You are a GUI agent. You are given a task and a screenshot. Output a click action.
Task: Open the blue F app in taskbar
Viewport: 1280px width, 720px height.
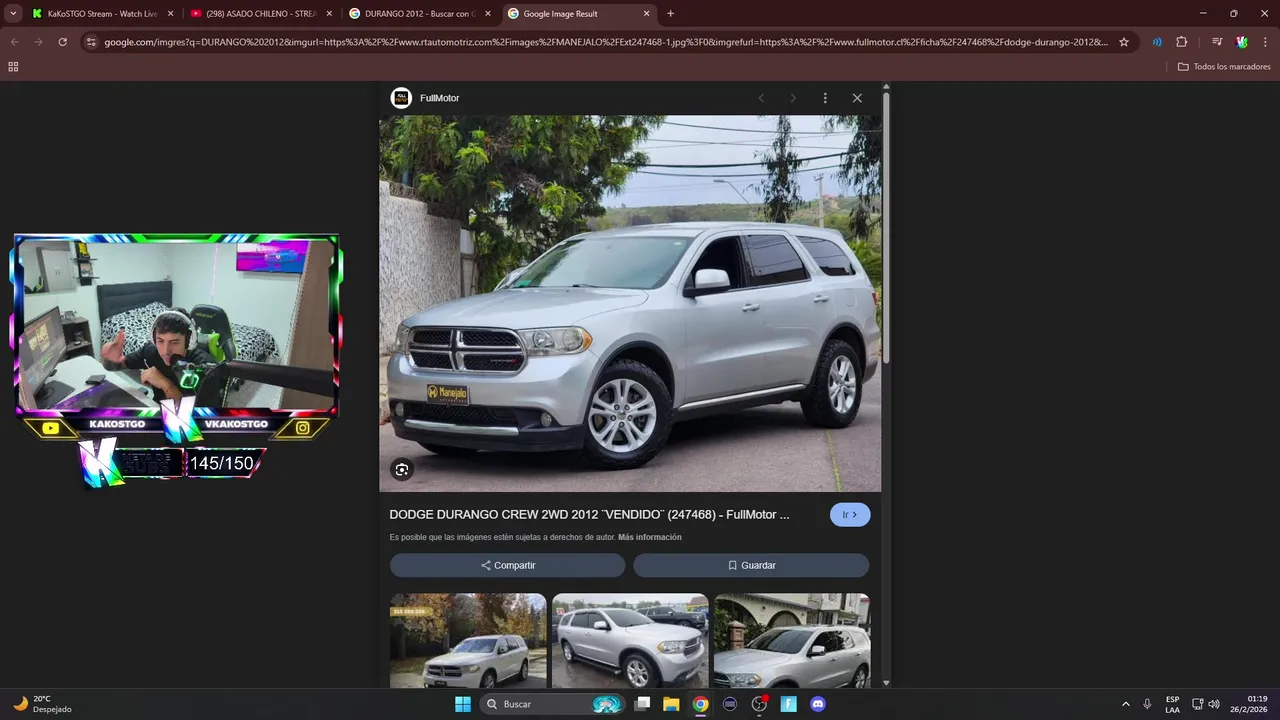pyautogui.click(x=788, y=704)
